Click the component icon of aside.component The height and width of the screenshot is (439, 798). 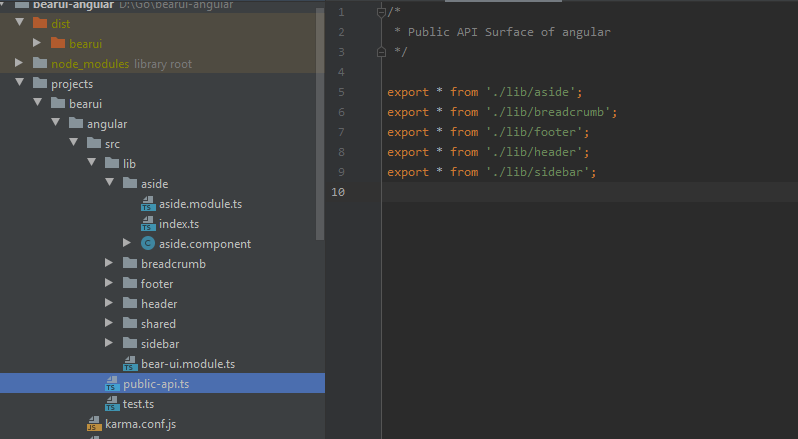[x=148, y=243]
